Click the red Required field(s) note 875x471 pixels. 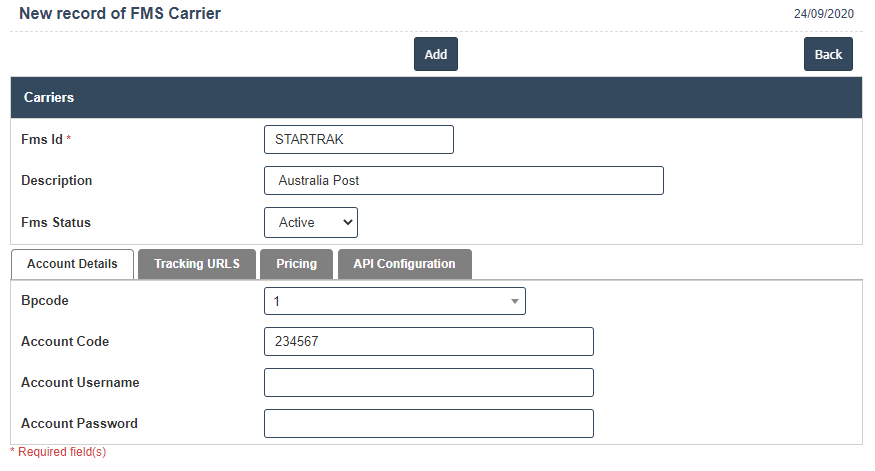pyautogui.click(x=58, y=452)
